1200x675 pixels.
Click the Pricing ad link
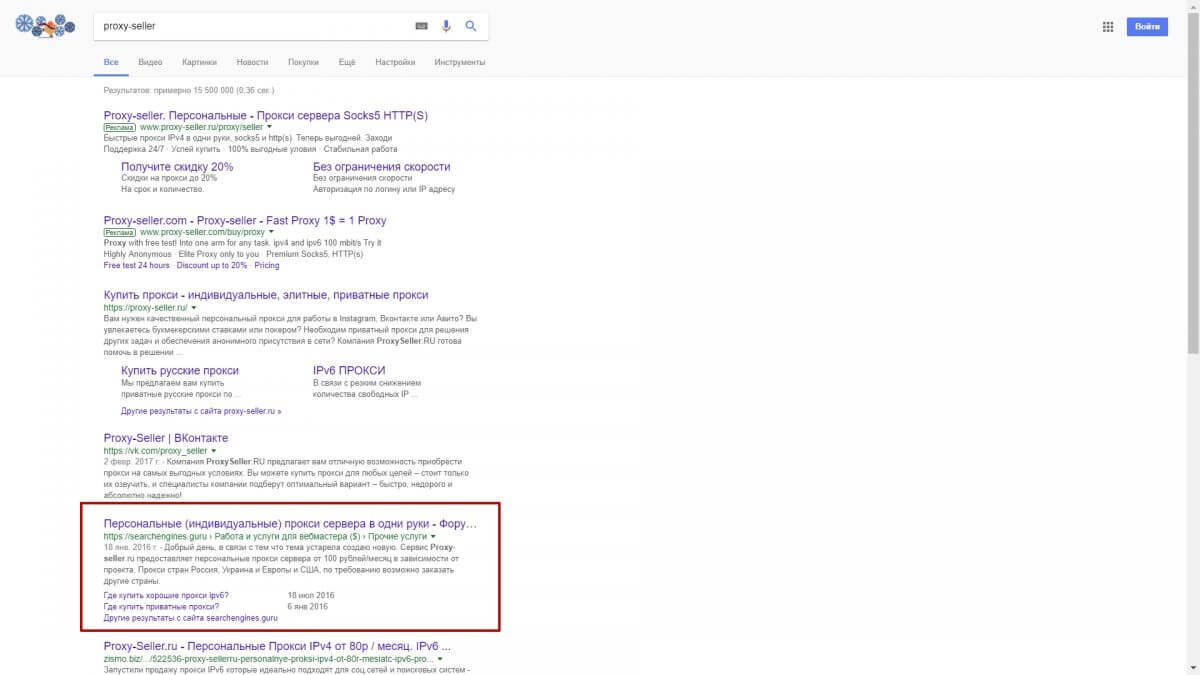point(267,265)
